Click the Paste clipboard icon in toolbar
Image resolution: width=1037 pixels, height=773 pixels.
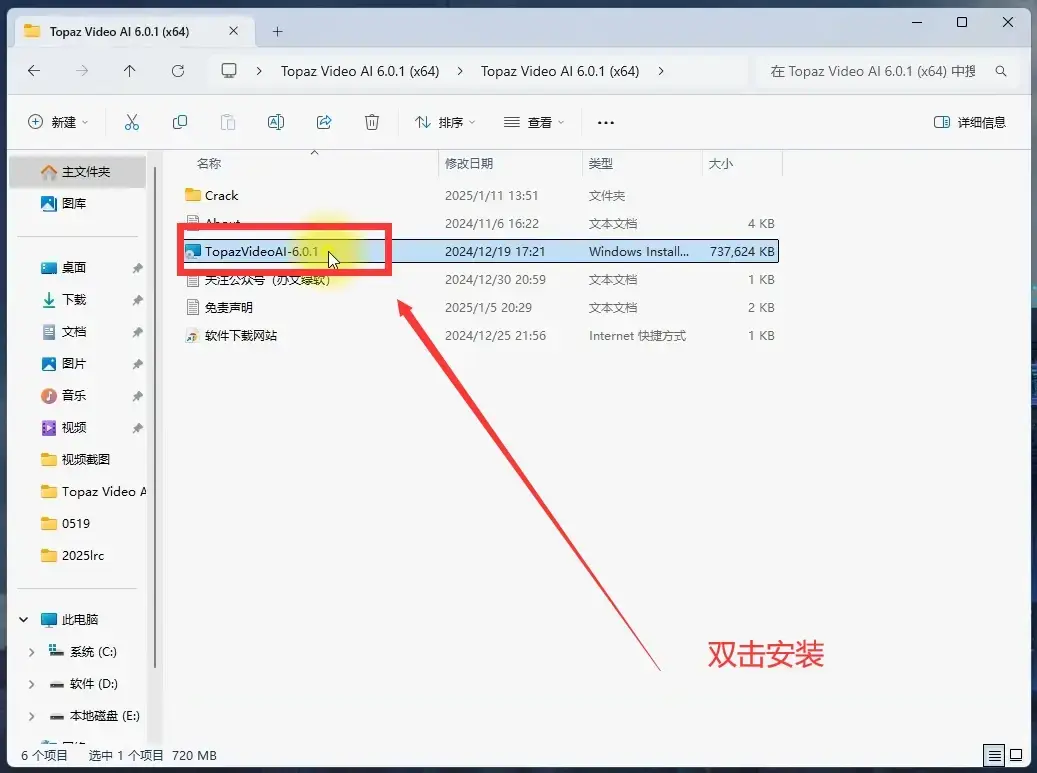click(228, 122)
